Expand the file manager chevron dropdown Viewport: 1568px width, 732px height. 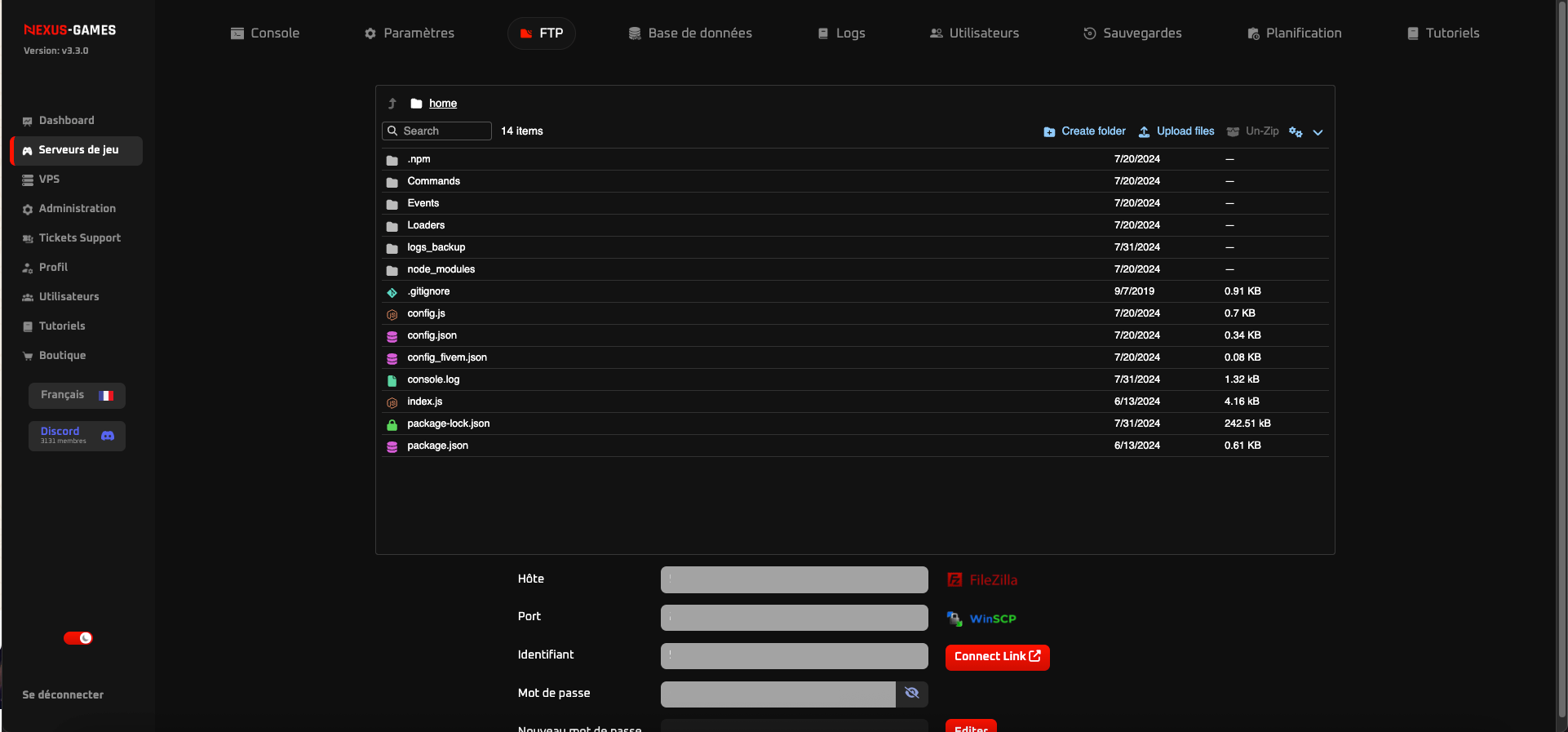pos(1318,132)
